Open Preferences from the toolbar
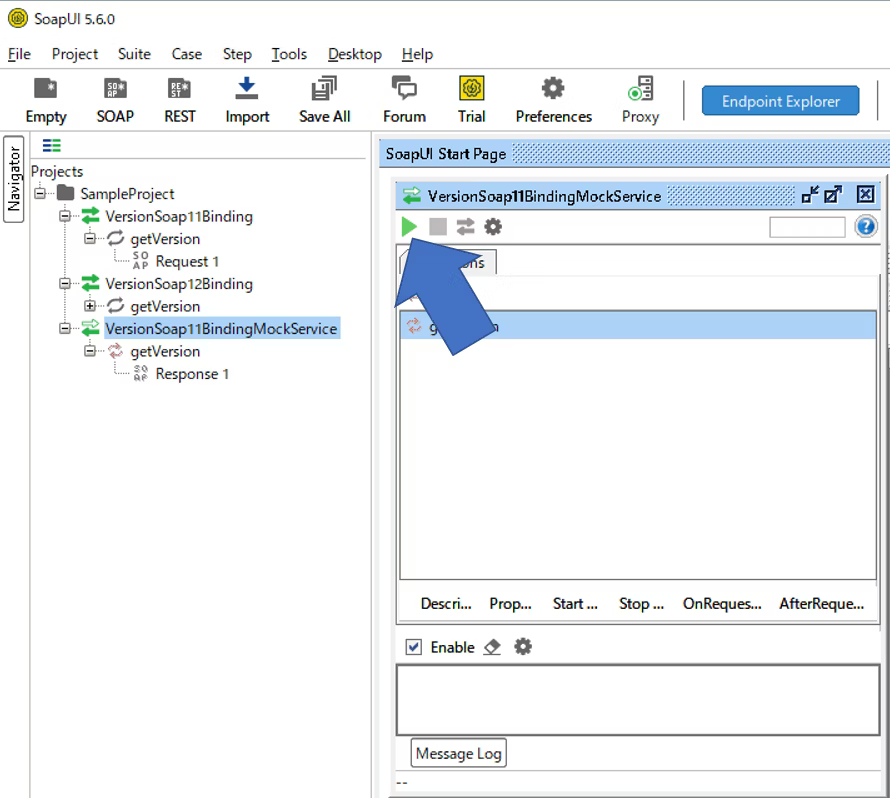Image resolution: width=890 pixels, height=798 pixels. click(553, 100)
